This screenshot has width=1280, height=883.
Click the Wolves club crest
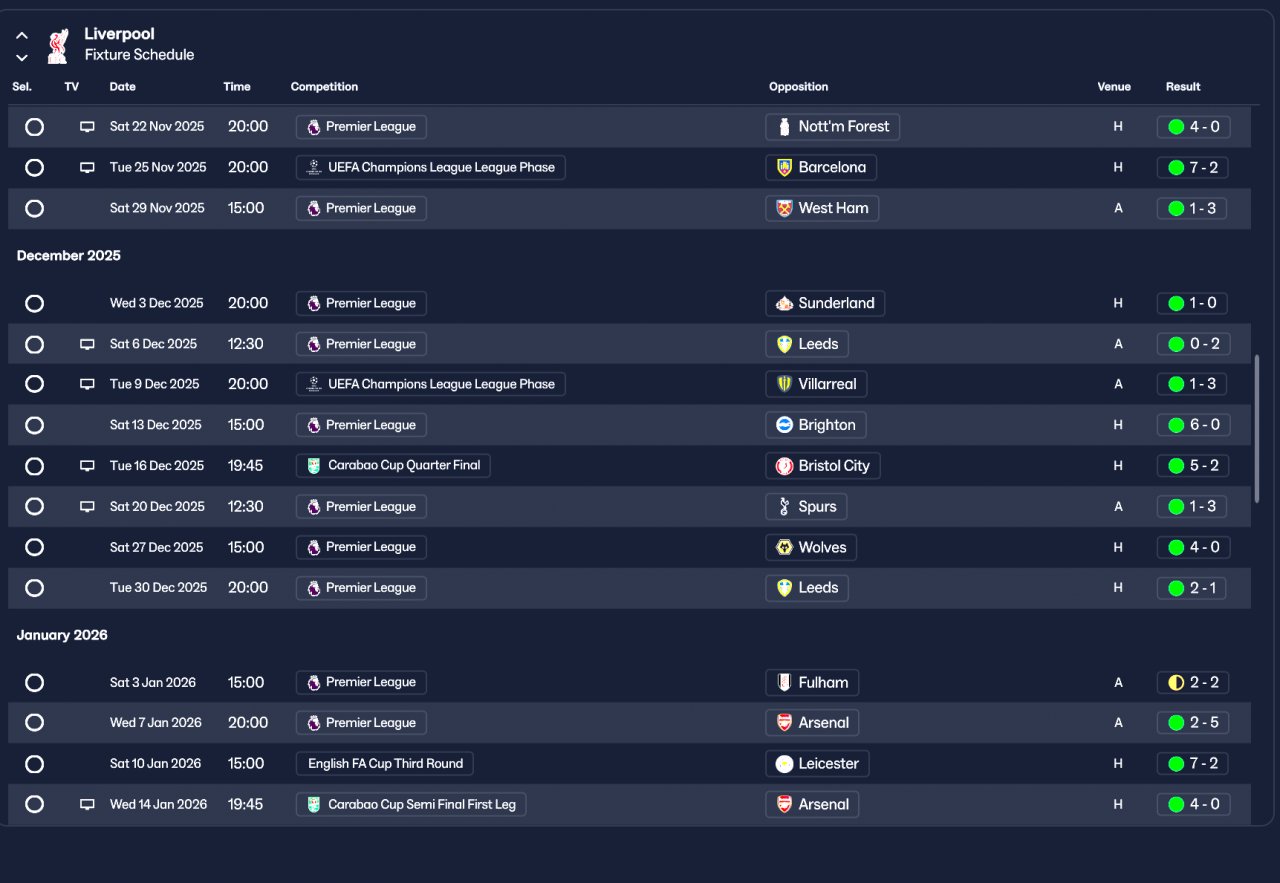pyautogui.click(x=785, y=548)
